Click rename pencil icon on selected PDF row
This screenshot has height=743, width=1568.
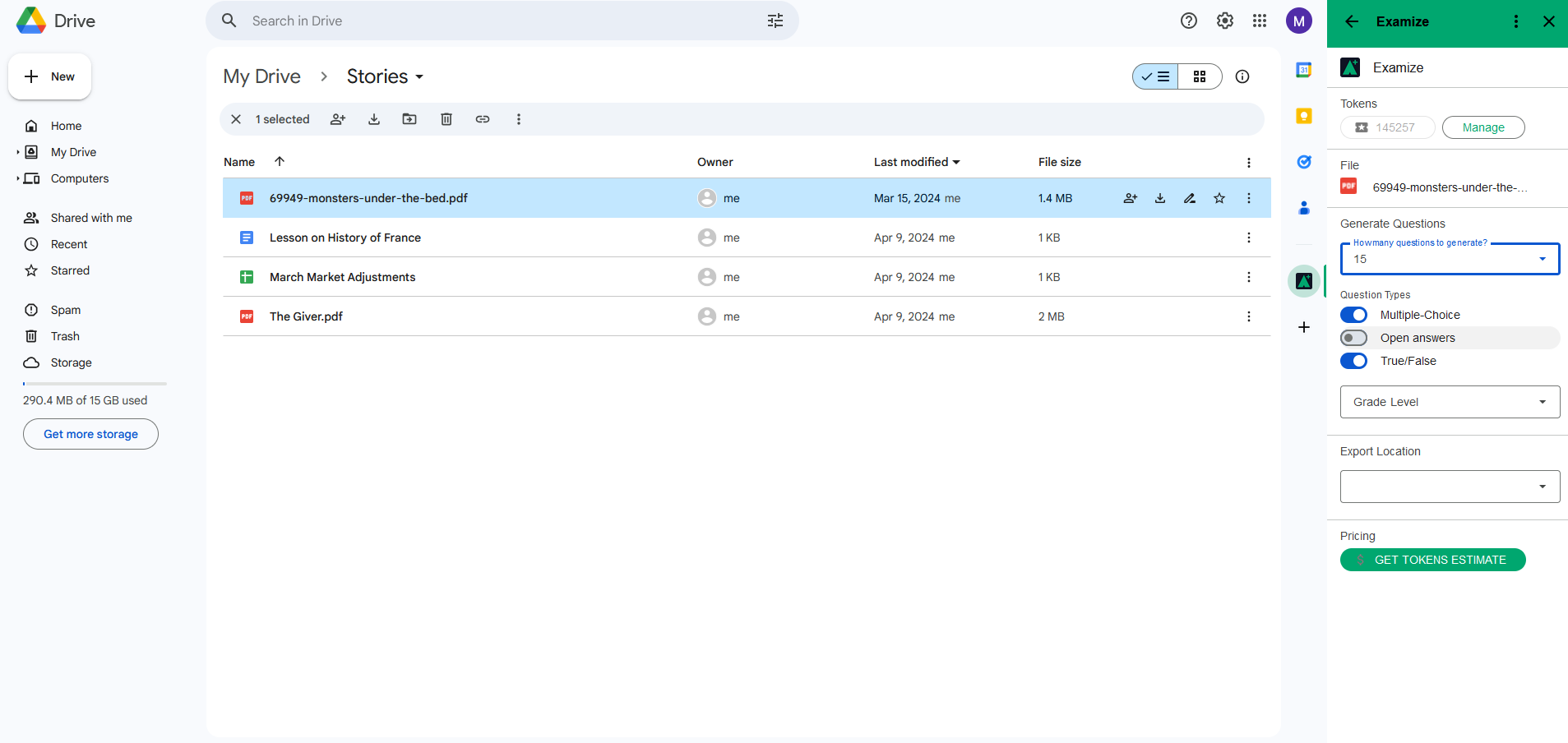pos(1190,198)
